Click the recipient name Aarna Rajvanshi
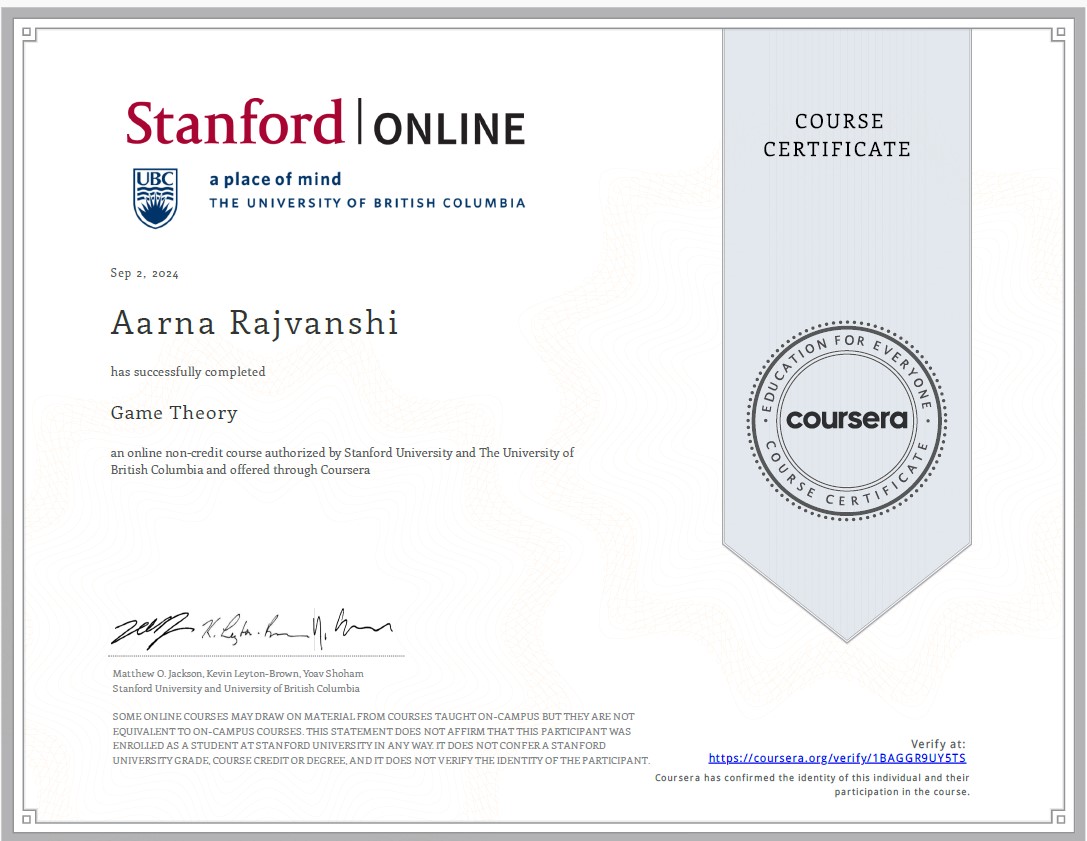The image size is (1087, 841). tap(253, 323)
